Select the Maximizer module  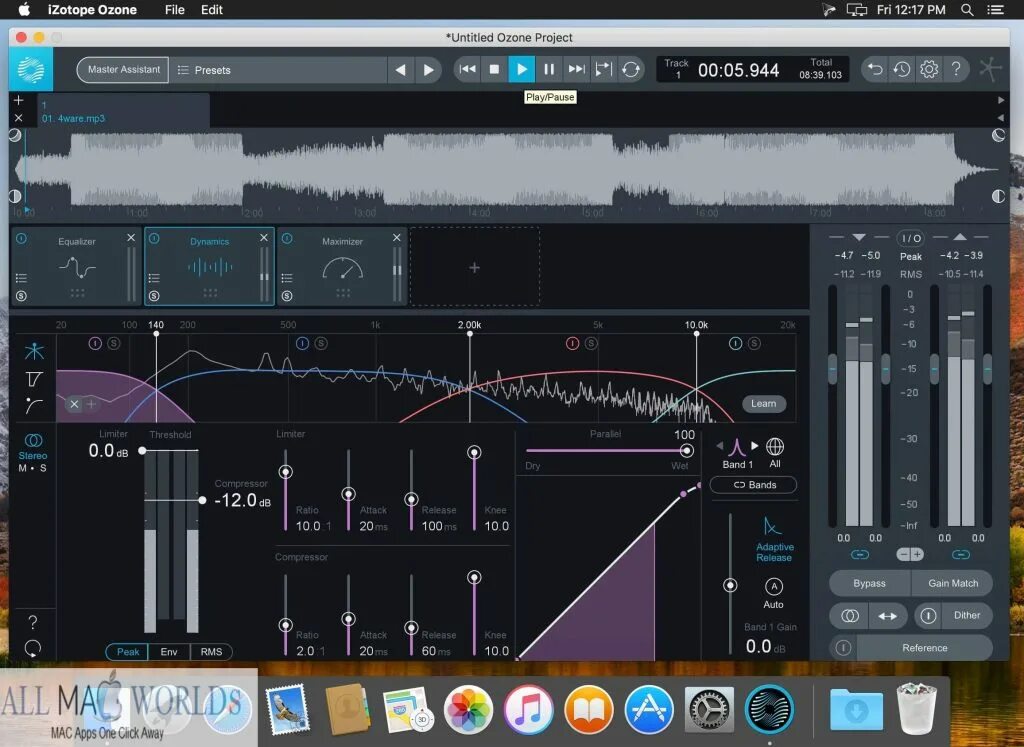342,266
